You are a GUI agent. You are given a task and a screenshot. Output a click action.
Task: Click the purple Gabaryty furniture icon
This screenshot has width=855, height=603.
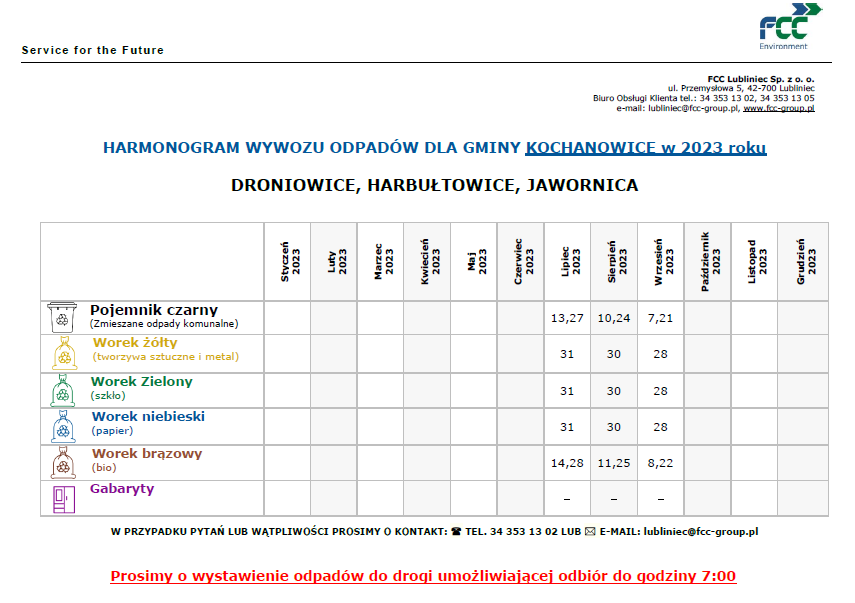point(63,497)
